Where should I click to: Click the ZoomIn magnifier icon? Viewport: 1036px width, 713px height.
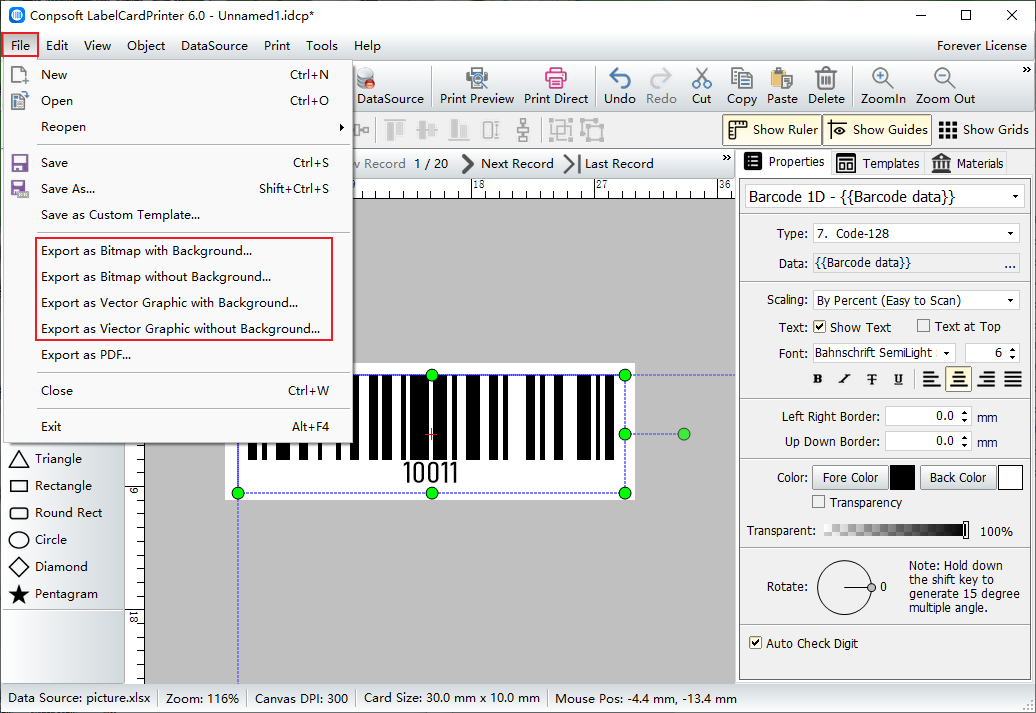883,78
